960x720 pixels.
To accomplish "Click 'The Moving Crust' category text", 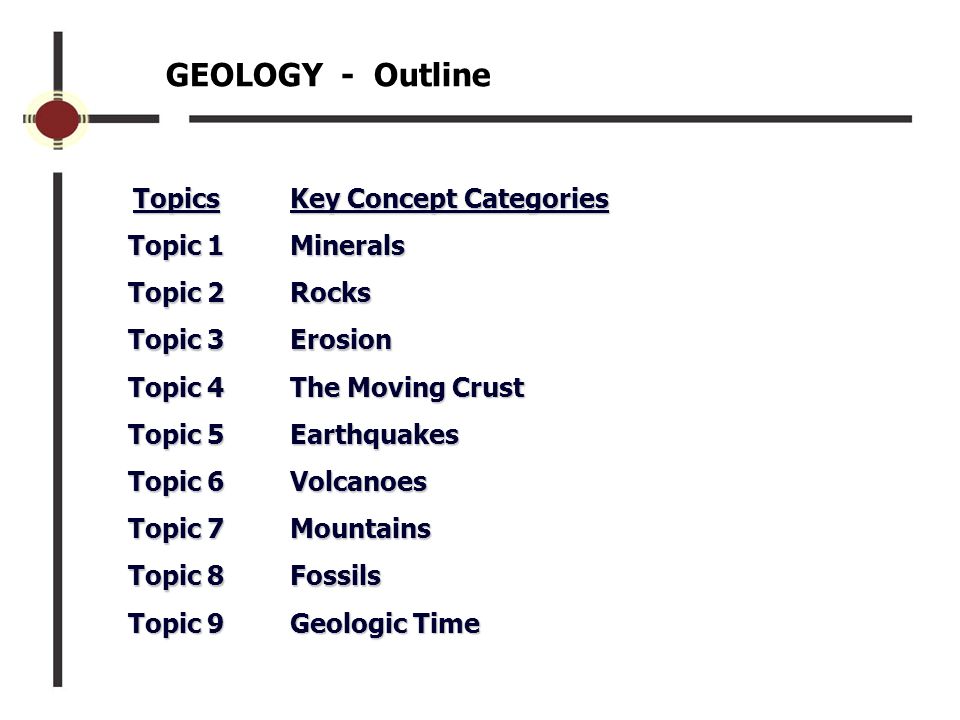I will pos(407,388).
